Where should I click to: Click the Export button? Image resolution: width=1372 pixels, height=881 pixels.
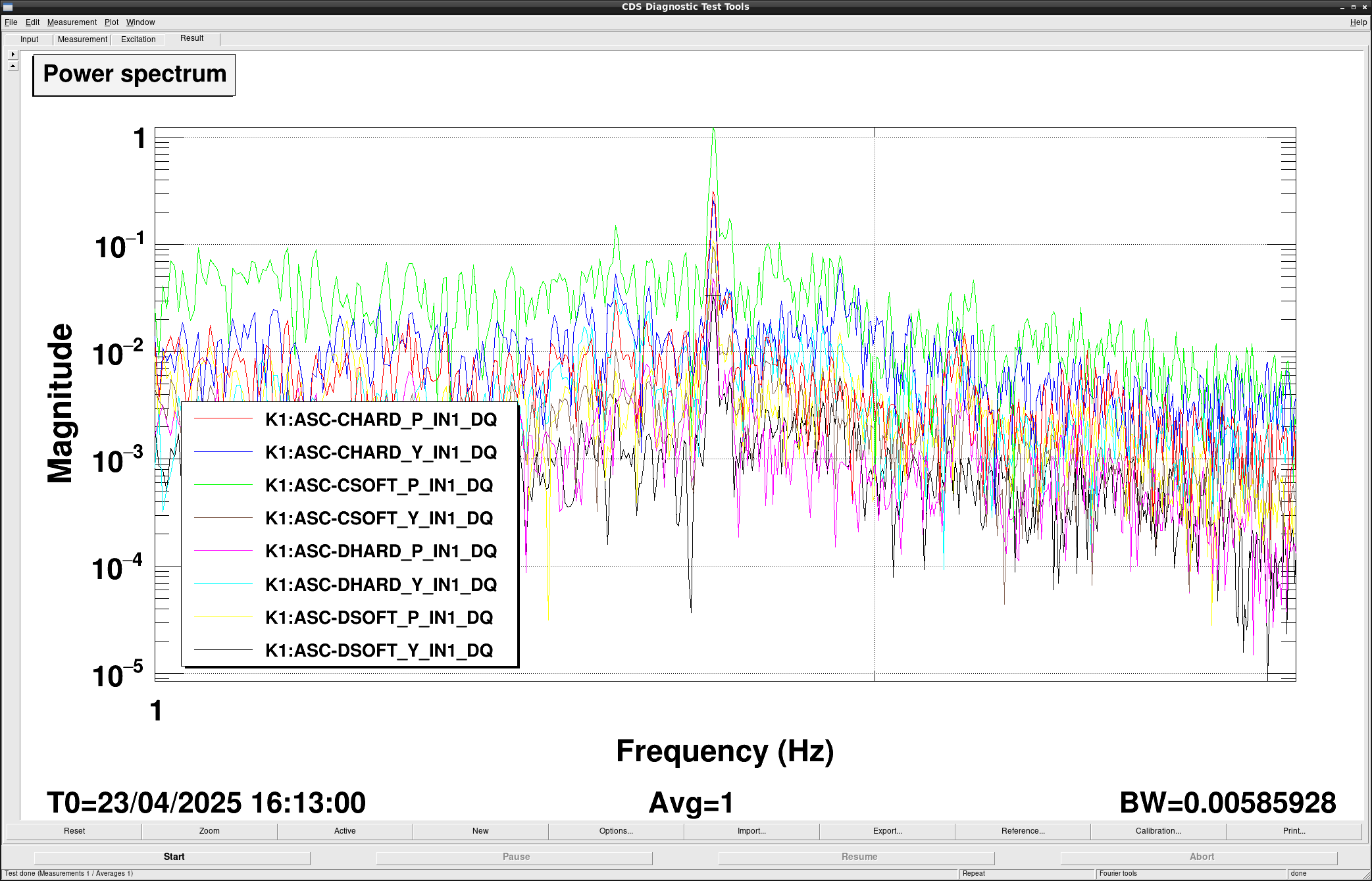point(887,831)
